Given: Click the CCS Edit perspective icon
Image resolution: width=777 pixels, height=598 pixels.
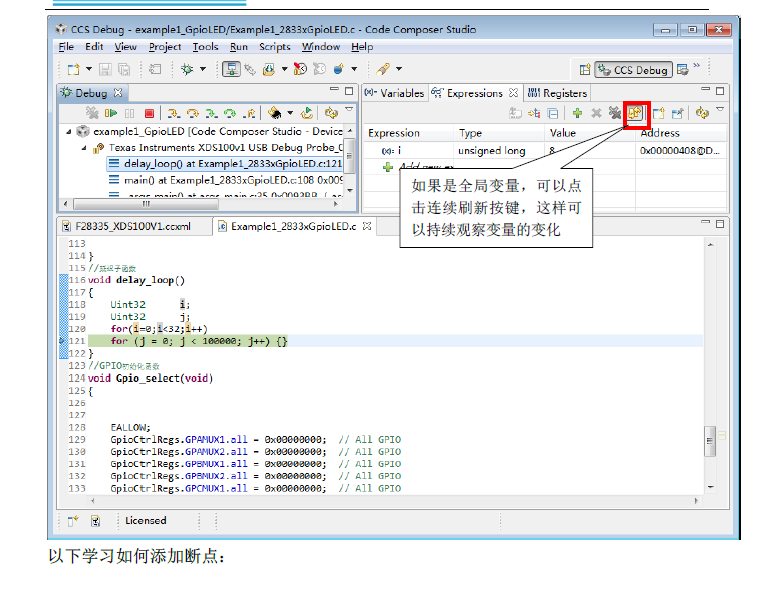Looking at the screenshot, I should 683,70.
